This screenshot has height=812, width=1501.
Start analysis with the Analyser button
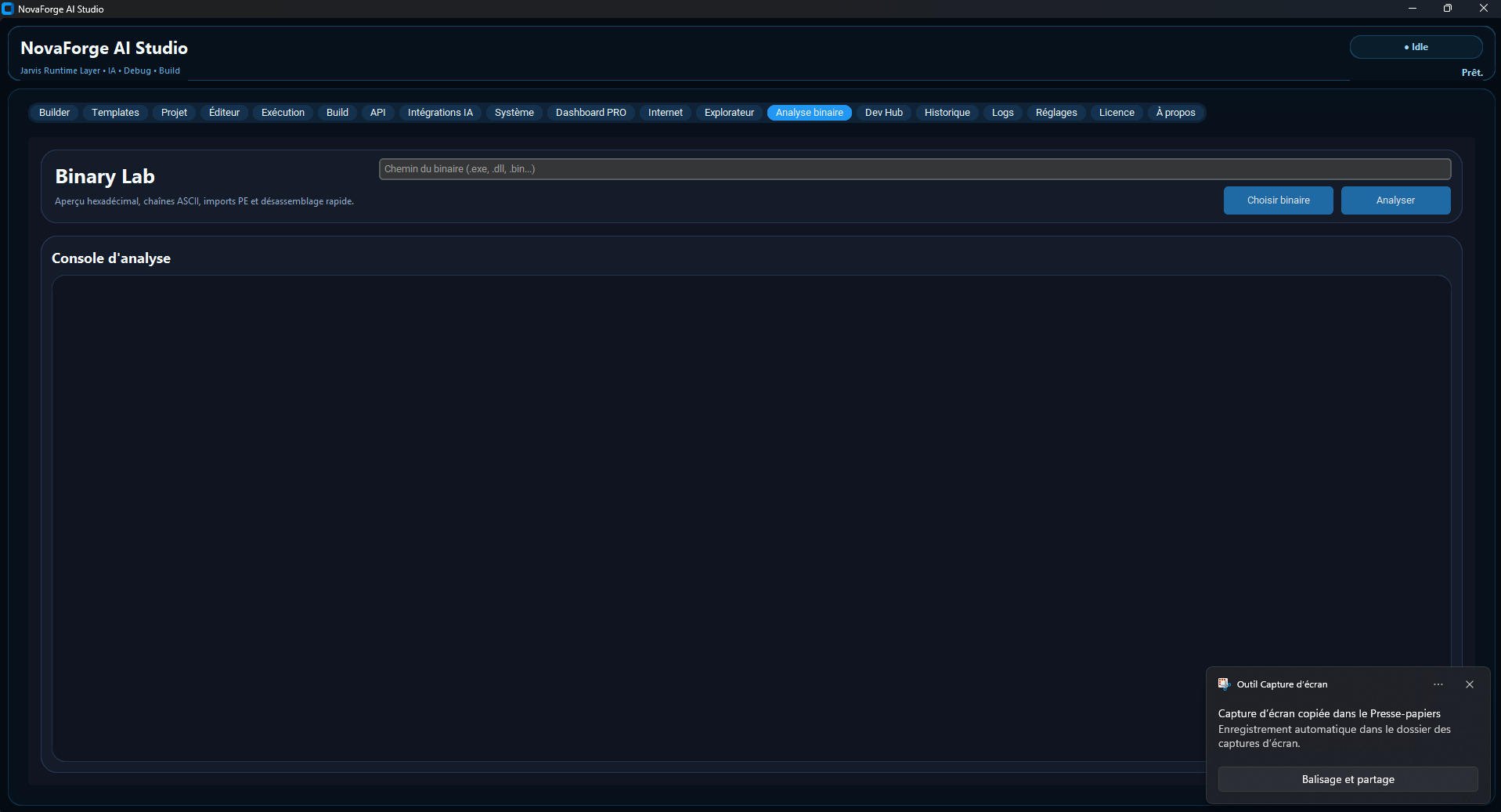point(1396,200)
